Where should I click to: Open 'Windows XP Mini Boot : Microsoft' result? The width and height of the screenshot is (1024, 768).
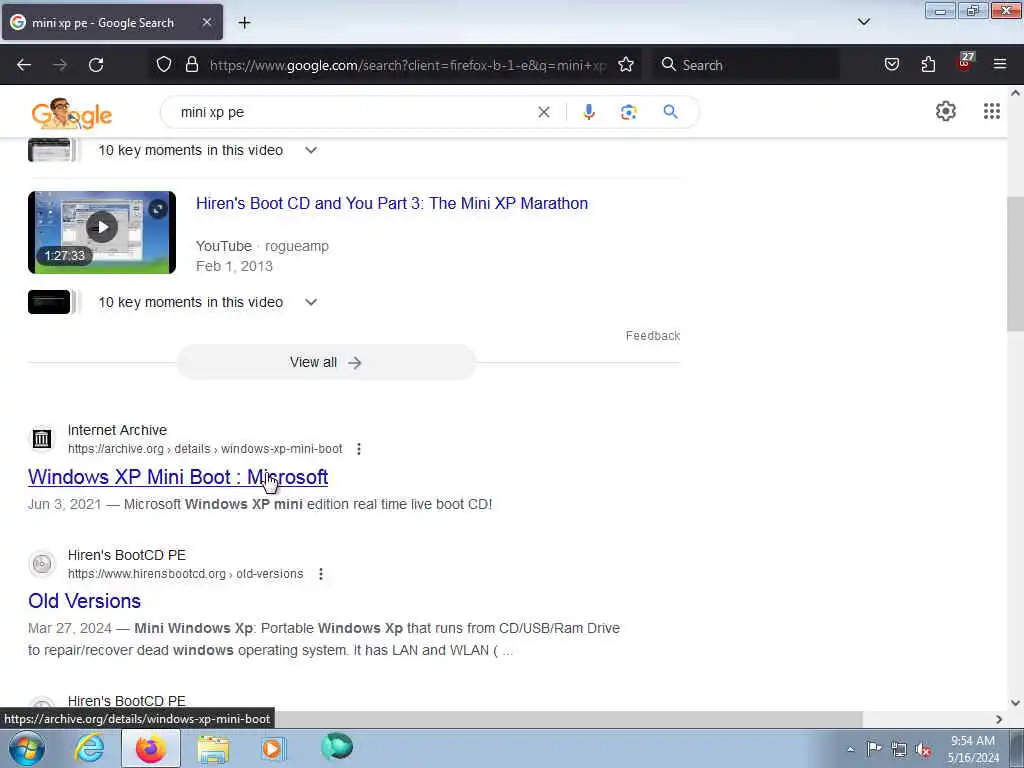click(178, 477)
